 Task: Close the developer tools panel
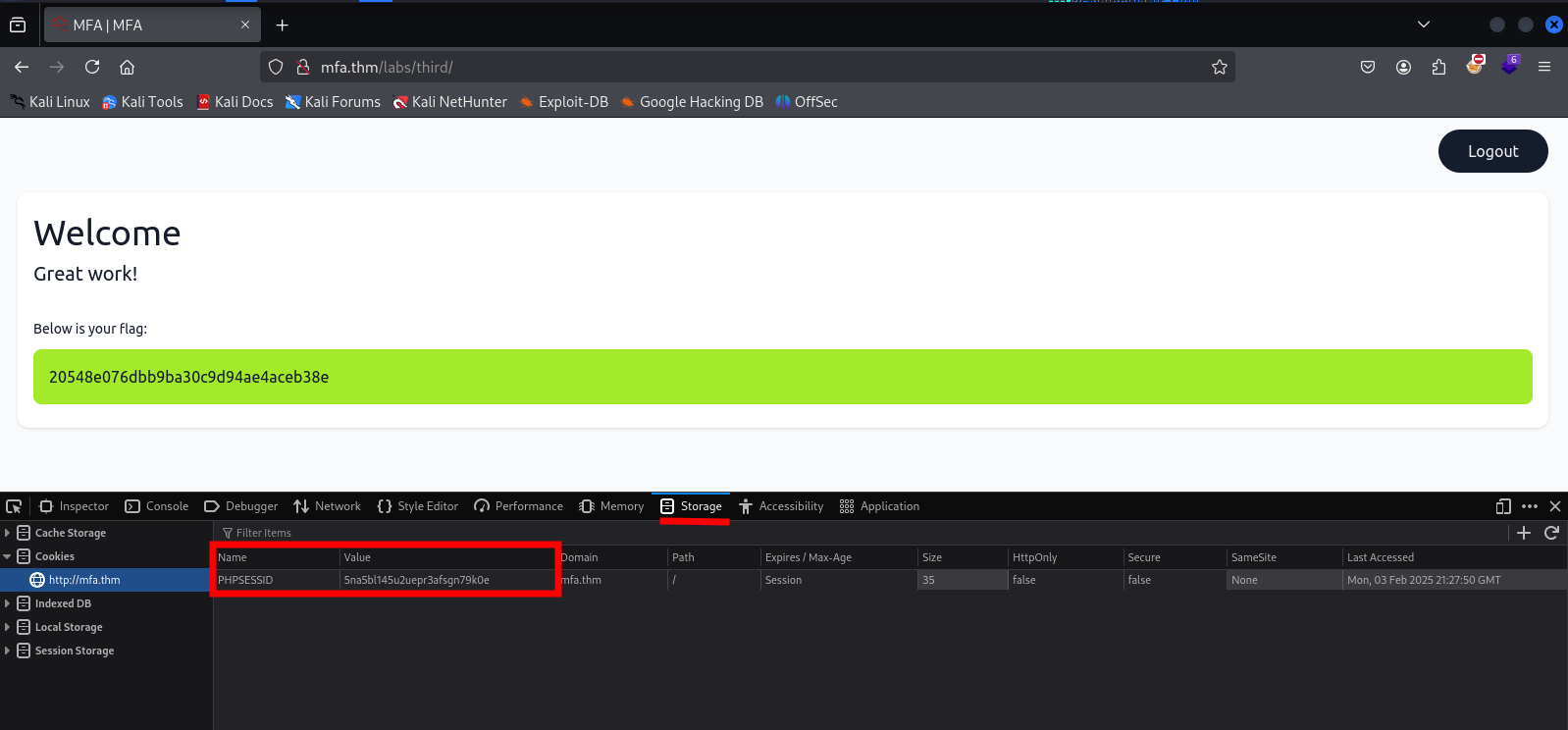click(x=1555, y=506)
